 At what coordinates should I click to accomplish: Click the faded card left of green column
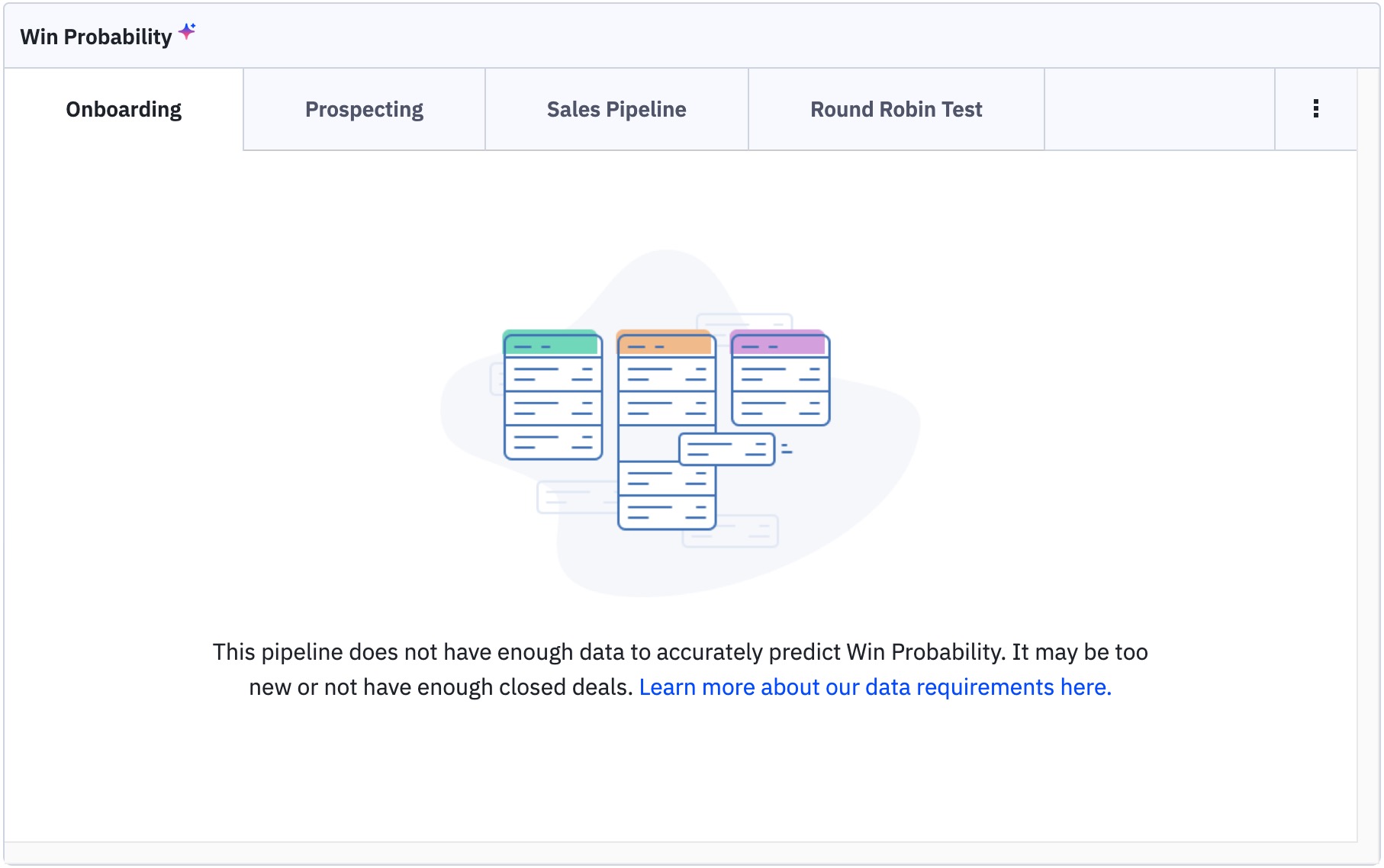[497, 378]
